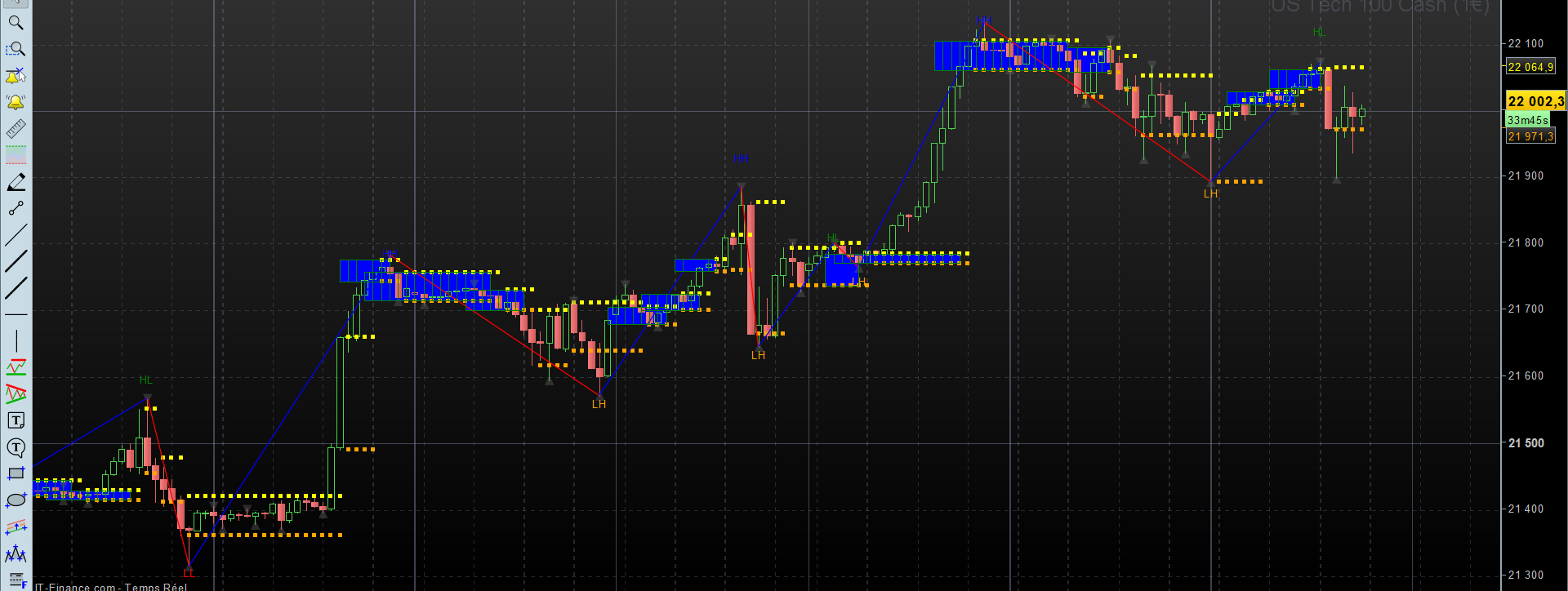Pick the regression channel tool
Screen dimensions: 1568x591
pyautogui.click(x=16, y=527)
